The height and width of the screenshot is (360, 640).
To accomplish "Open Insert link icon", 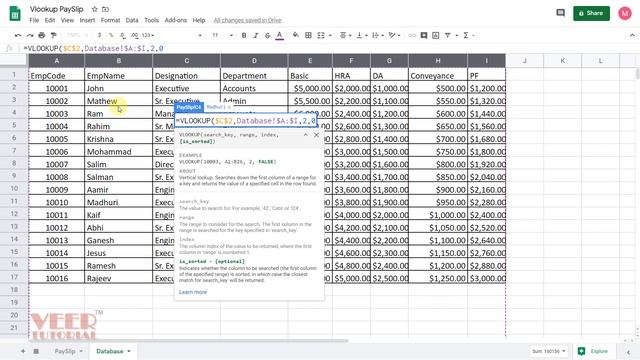I will 412,36.
